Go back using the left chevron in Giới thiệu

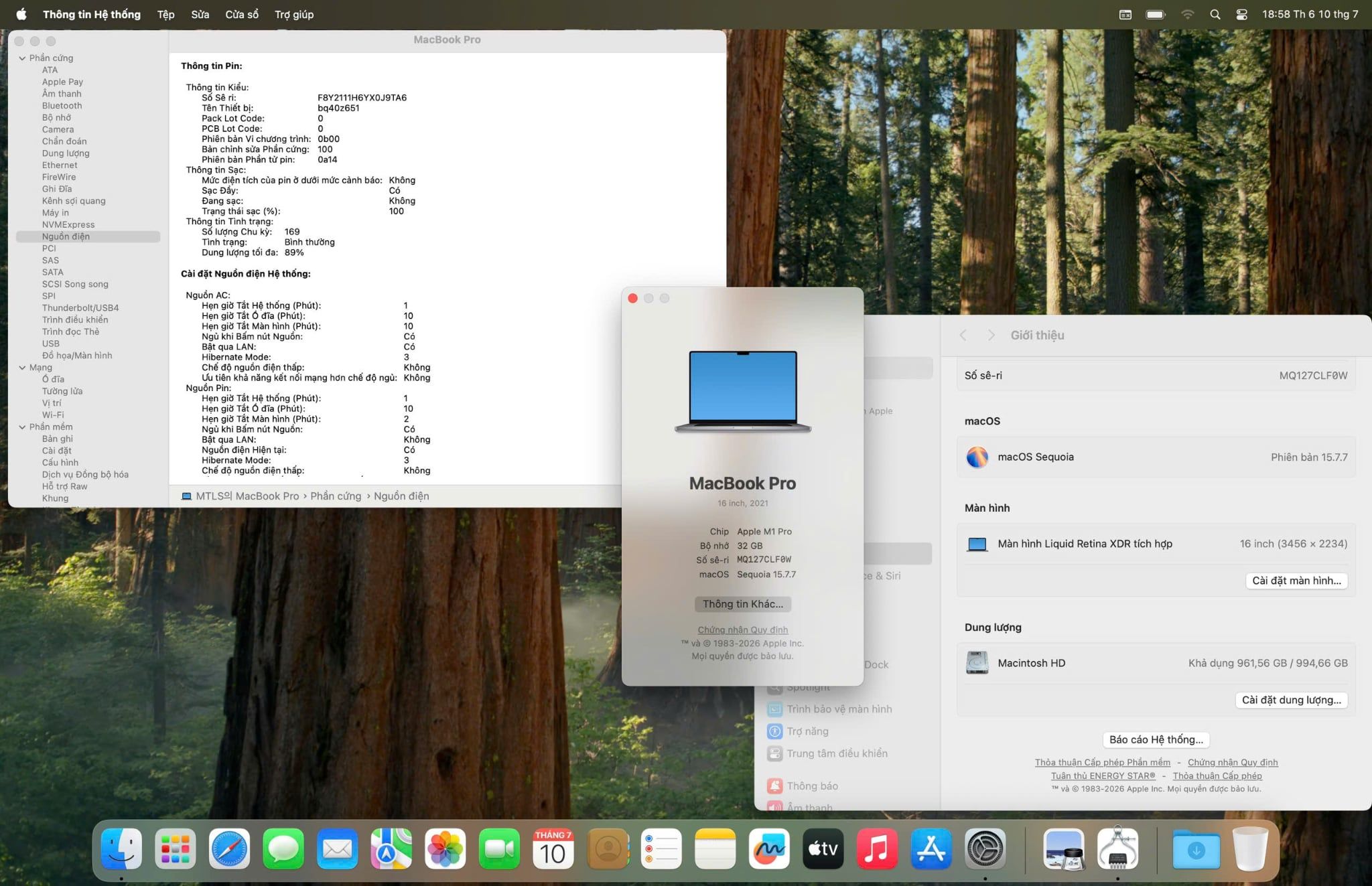[x=963, y=336]
